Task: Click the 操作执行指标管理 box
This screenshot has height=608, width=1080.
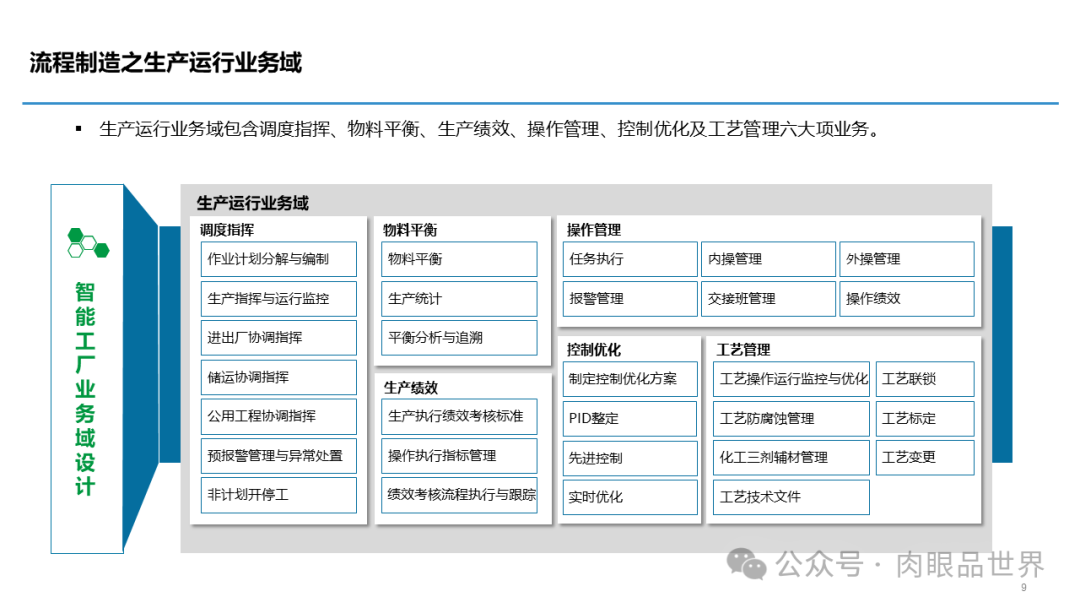Action: (459, 456)
